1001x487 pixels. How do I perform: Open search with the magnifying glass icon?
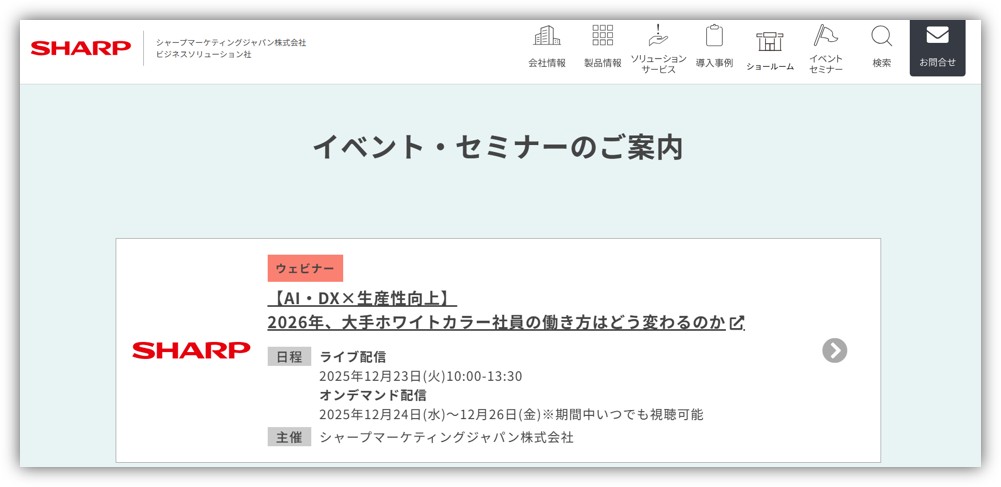[x=881, y=37]
